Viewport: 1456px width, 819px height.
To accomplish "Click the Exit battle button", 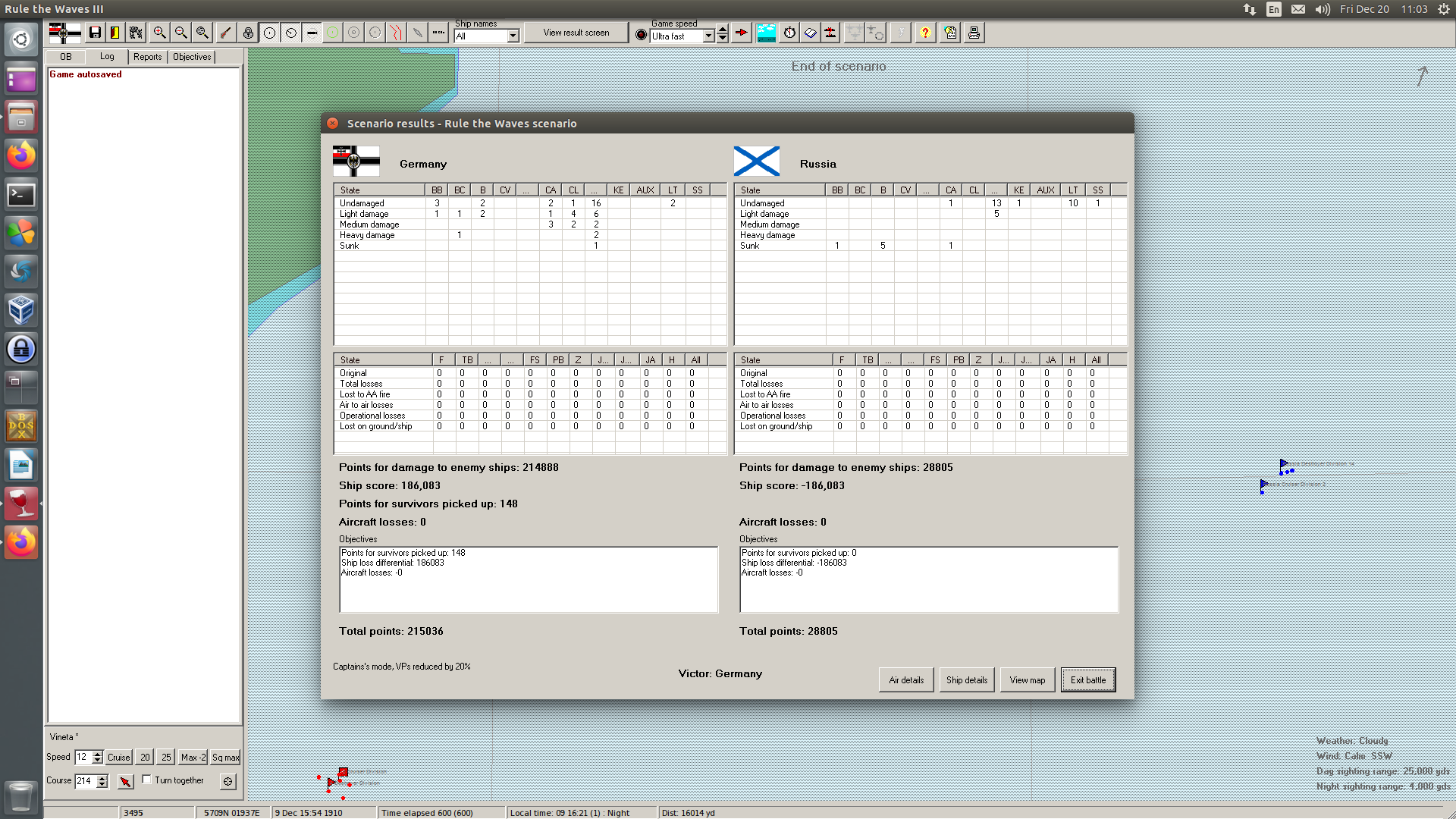I will (x=1087, y=680).
